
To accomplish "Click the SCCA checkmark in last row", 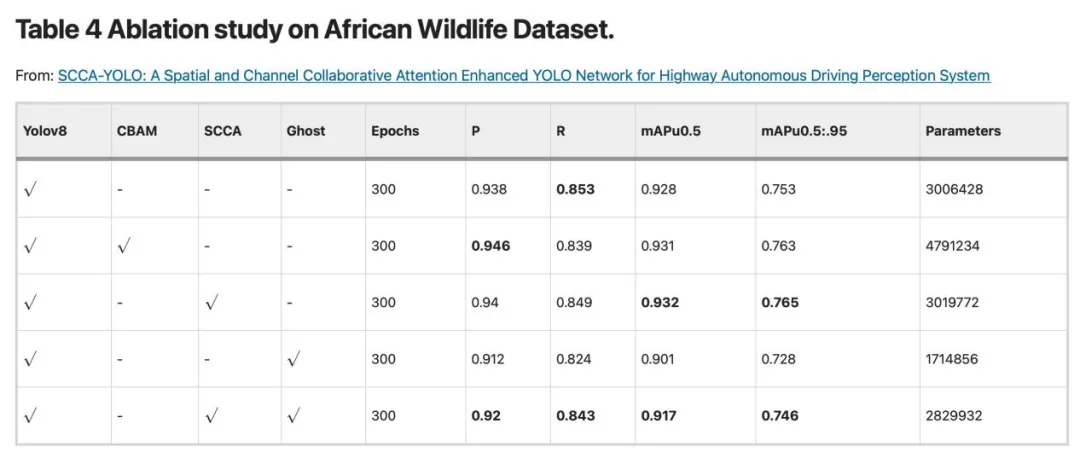I will tap(210, 416).
